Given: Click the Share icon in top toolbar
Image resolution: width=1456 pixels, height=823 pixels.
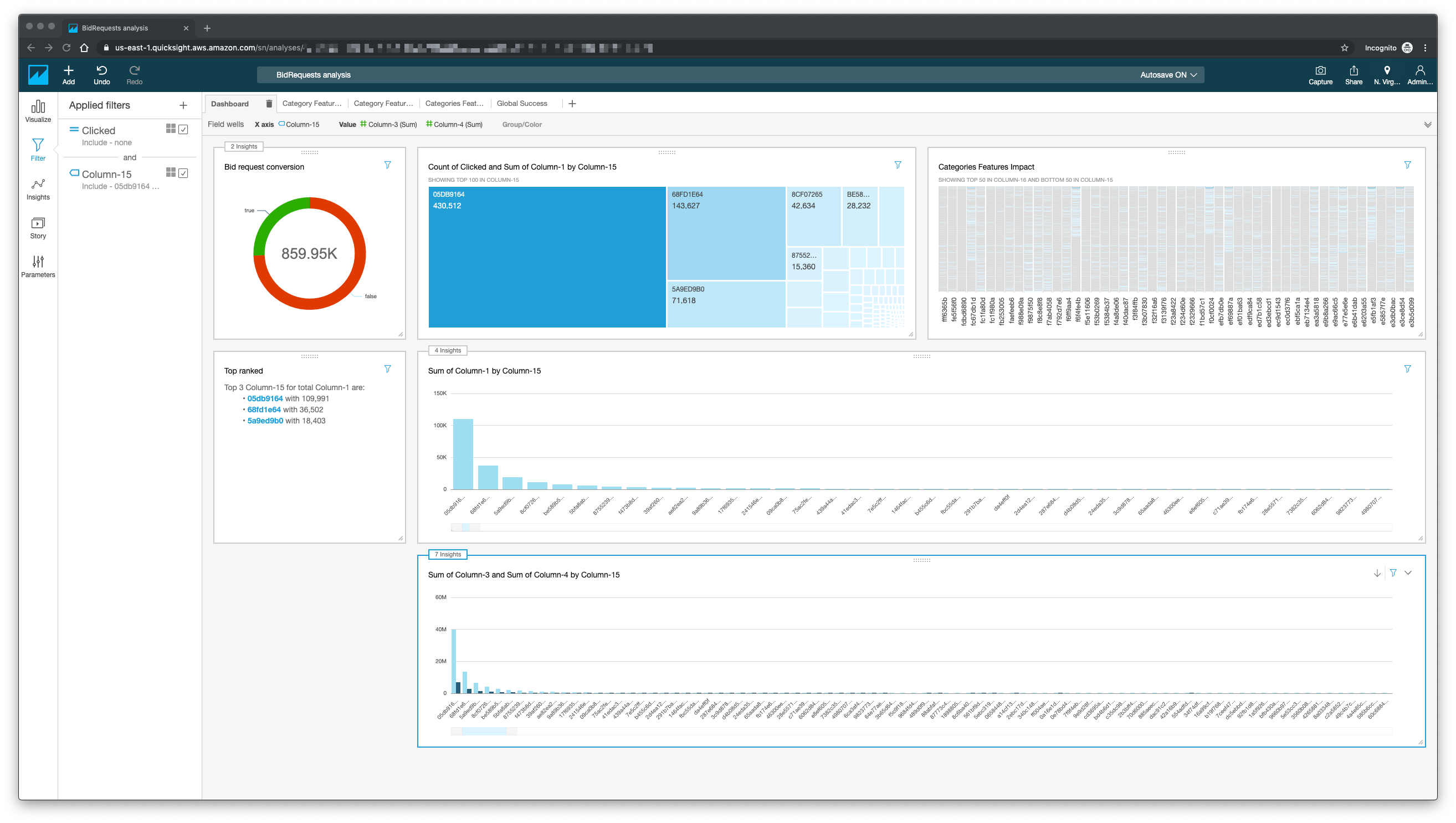Looking at the screenshot, I should coord(1353,74).
